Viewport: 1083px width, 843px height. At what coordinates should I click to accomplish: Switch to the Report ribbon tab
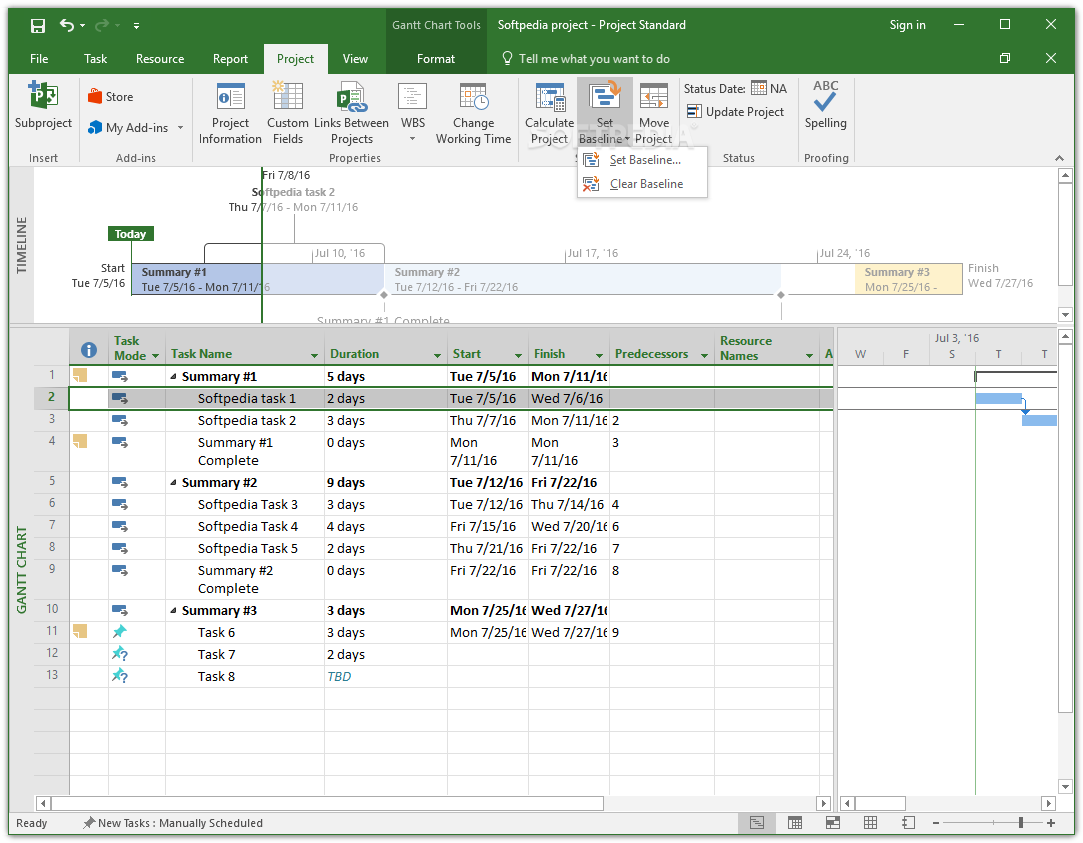pyautogui.click(x=230, y=59)
